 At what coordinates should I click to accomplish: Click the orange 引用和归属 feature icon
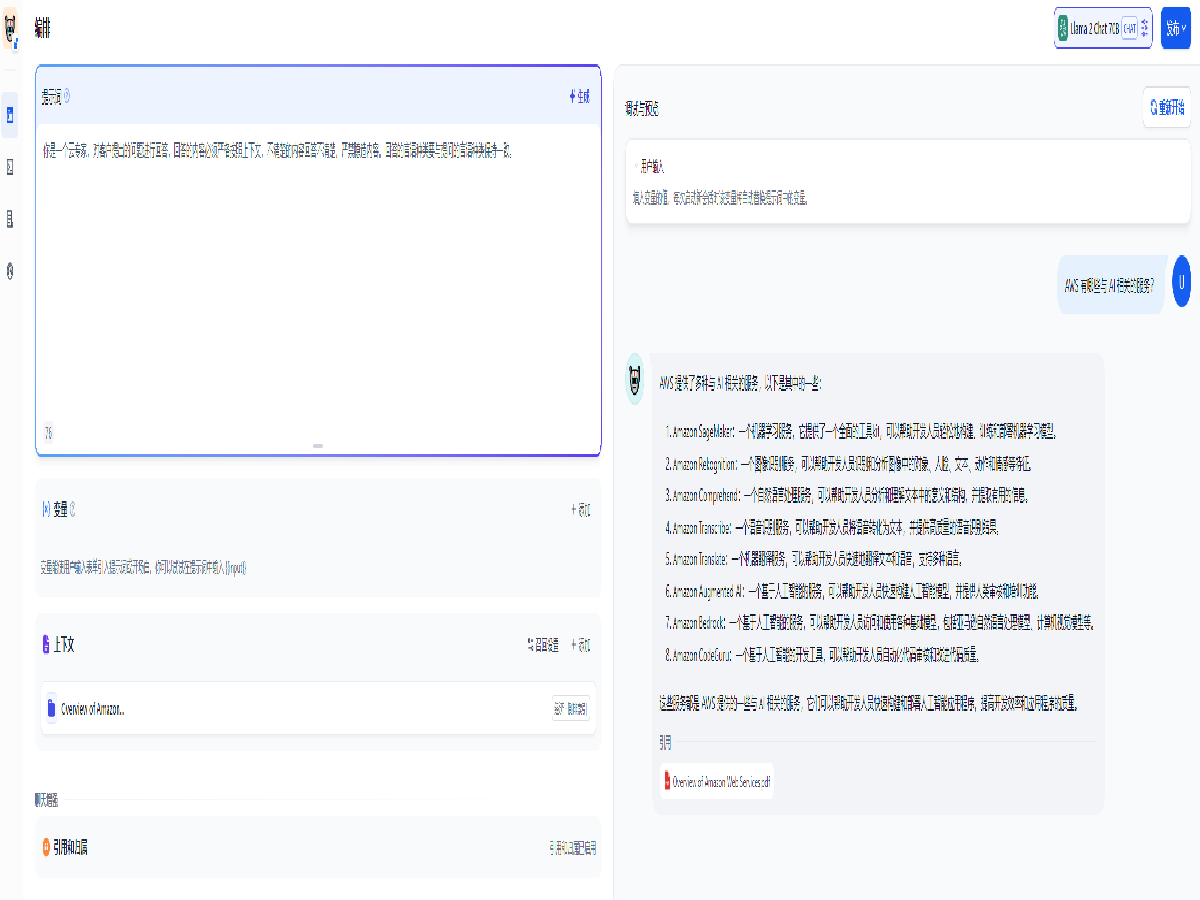(x=46, y=847)
